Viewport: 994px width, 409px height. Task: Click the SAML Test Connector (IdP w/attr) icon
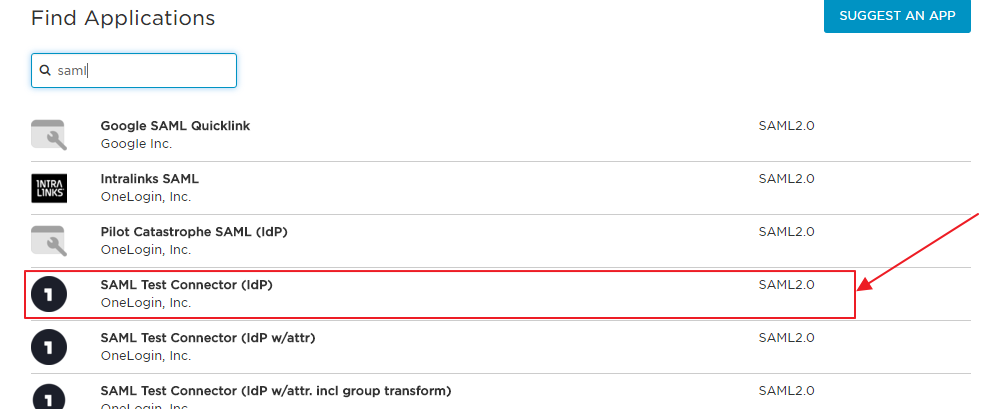tap(48, 347)
